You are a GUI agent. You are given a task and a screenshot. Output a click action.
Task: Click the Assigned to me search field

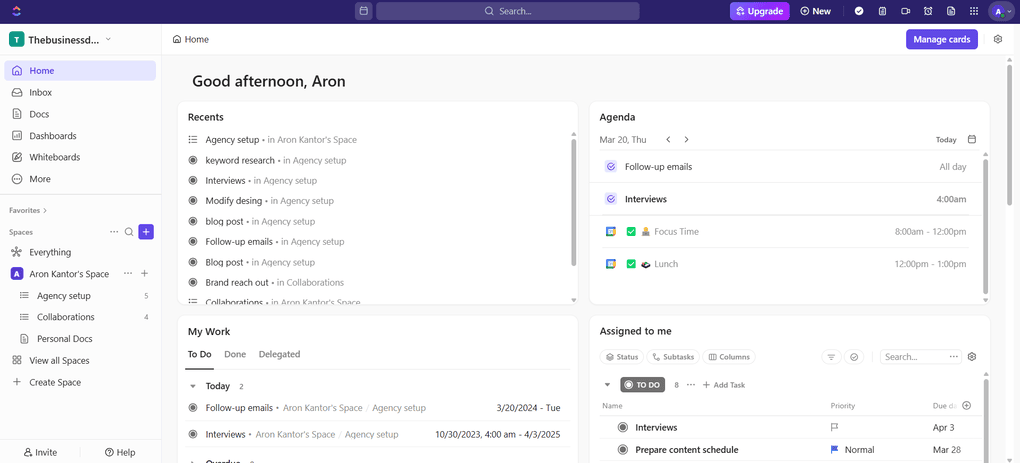pos(914,356)
